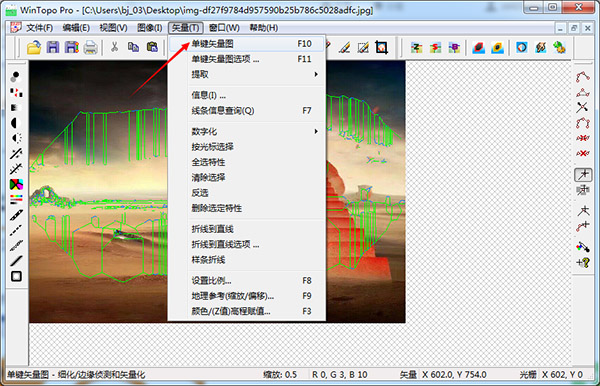600x386 pixels.
Task: Choose 反选 menu entry
Action: tap(247, 193)
